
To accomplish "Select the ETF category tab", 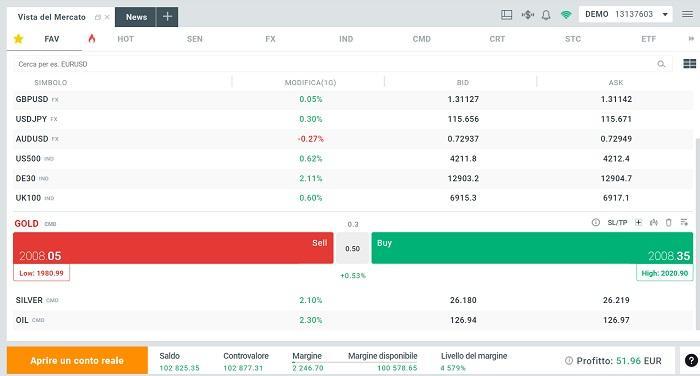I will point(648,39).
